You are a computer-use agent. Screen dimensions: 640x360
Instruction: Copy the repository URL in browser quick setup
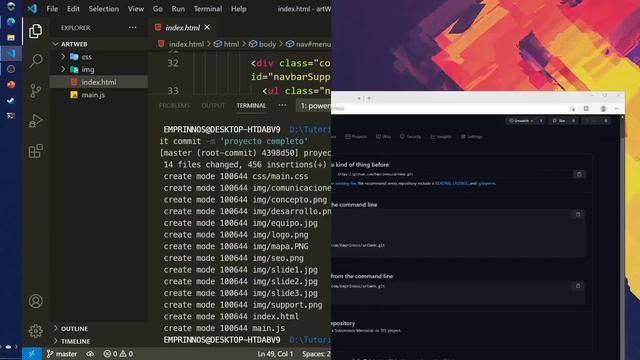[579, 174]
